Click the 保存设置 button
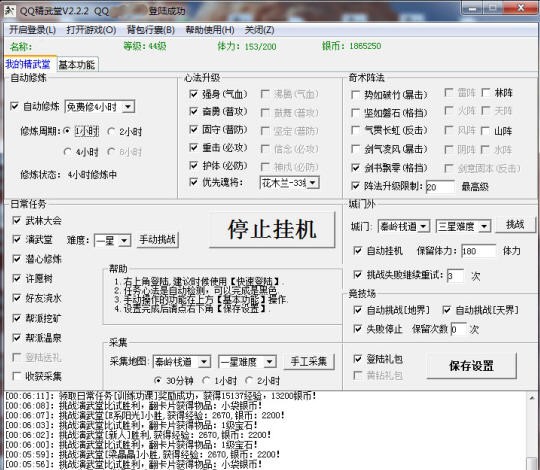Screen dimensions: 540x470 471,366
